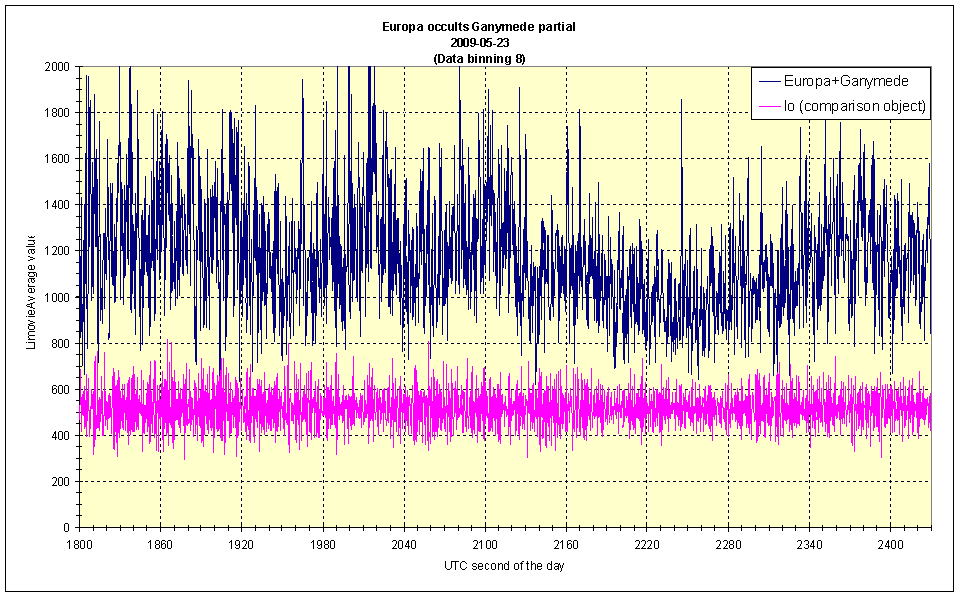
Task: Click x-axis label 2160
Action: 566,545
